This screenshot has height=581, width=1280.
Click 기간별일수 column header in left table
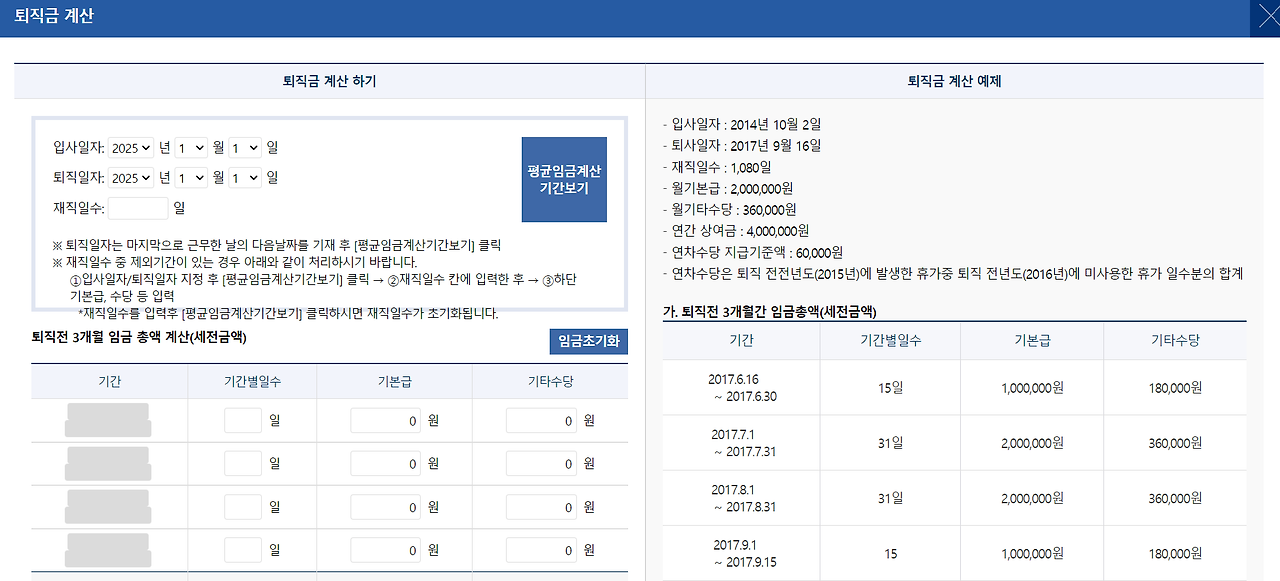[250, 381]
